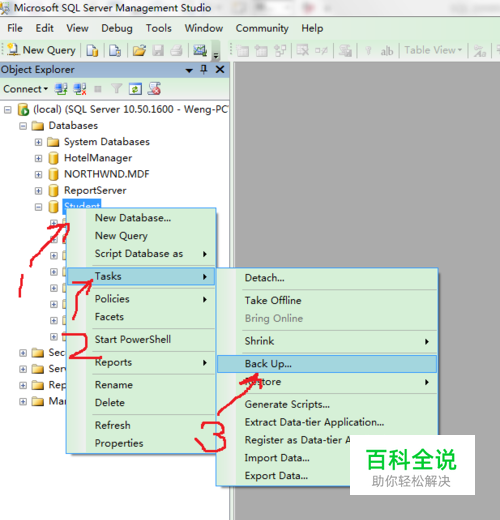
Task: Open the Shrink submenu
Action: pyautogui.click(x=327, y=341)
